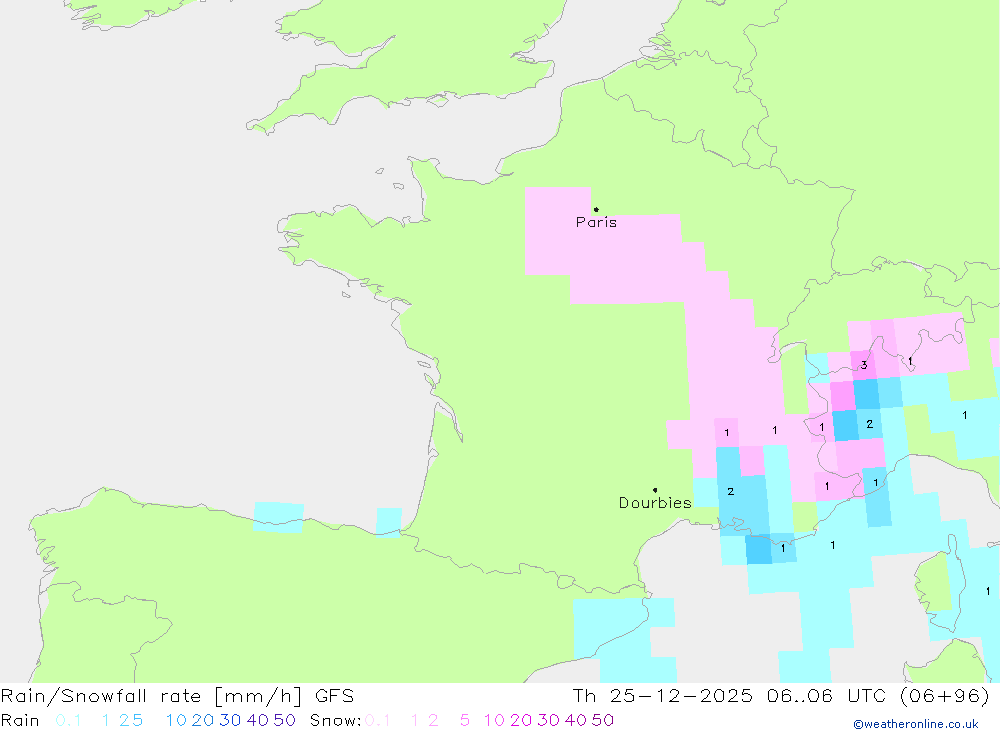Select Snow legend value 40
Viewport: 1000px width, 733px height.
(x=576, y=720)
